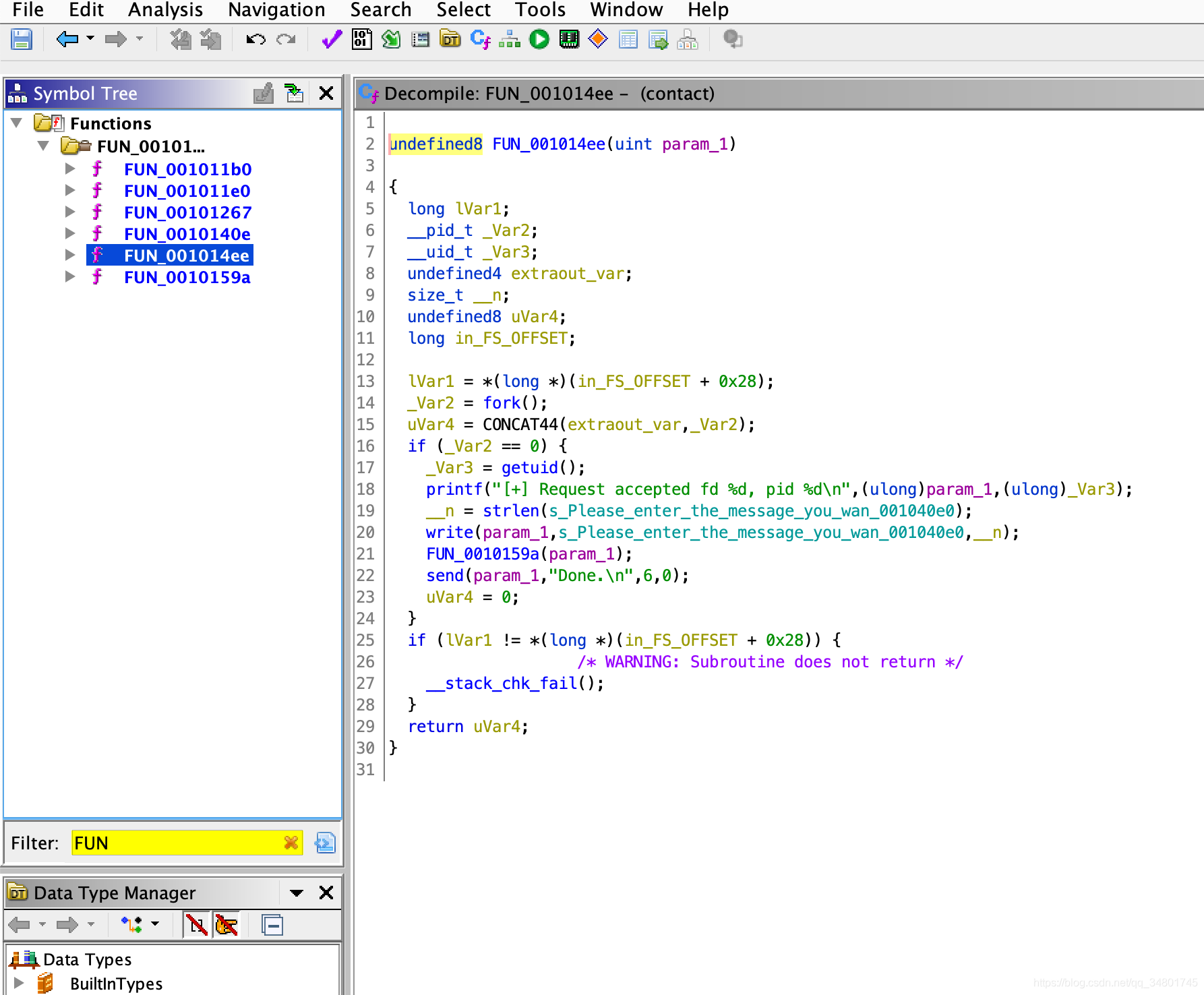Expand the FUN_001011b0 function node
The image size is (1204, 995).
(70, 169)
